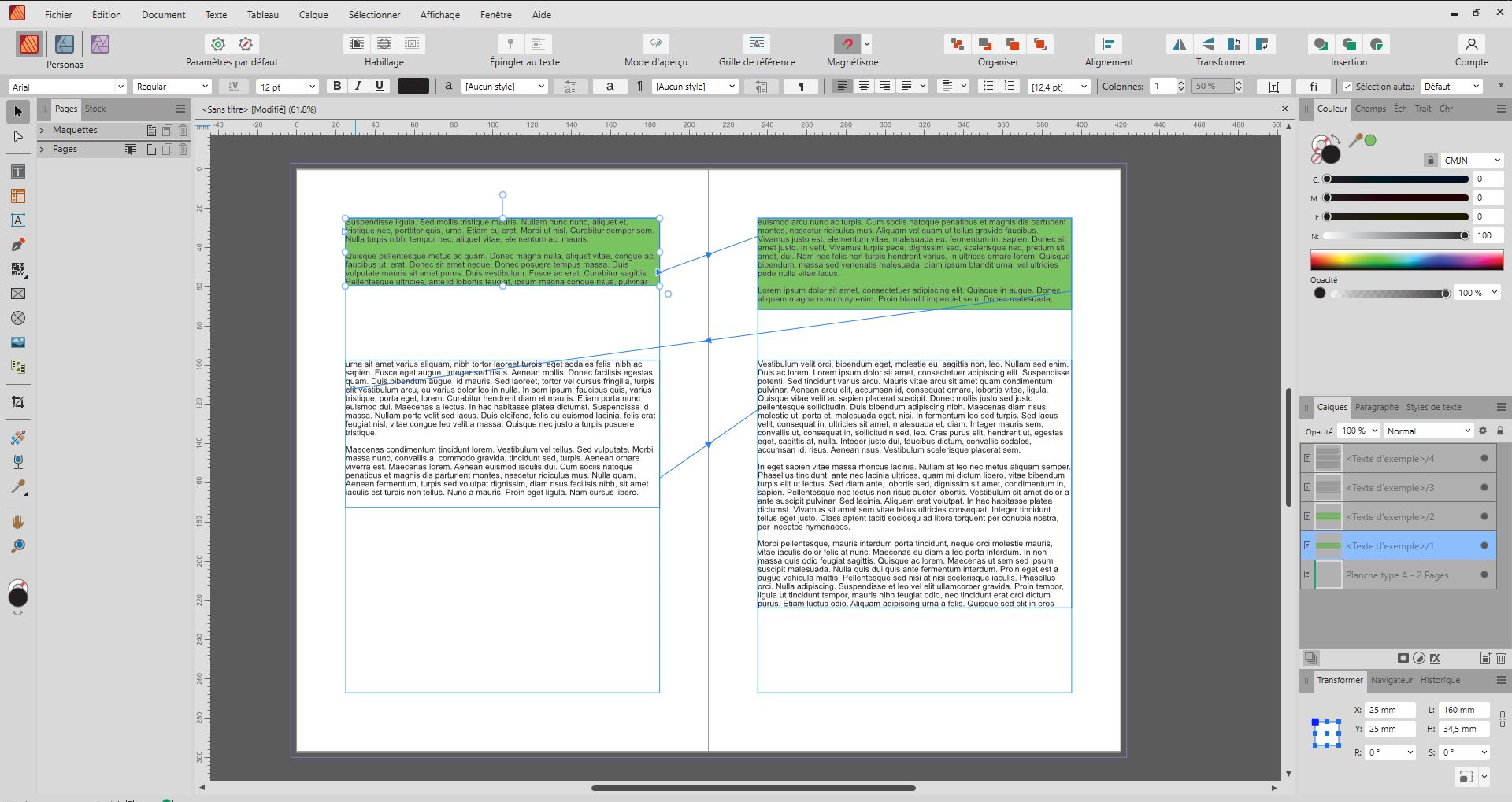The width and height of the screenshot is (1512, 802).
Task: Open the Mode d'aperçu preview toggle
Action: pos(656,44)
